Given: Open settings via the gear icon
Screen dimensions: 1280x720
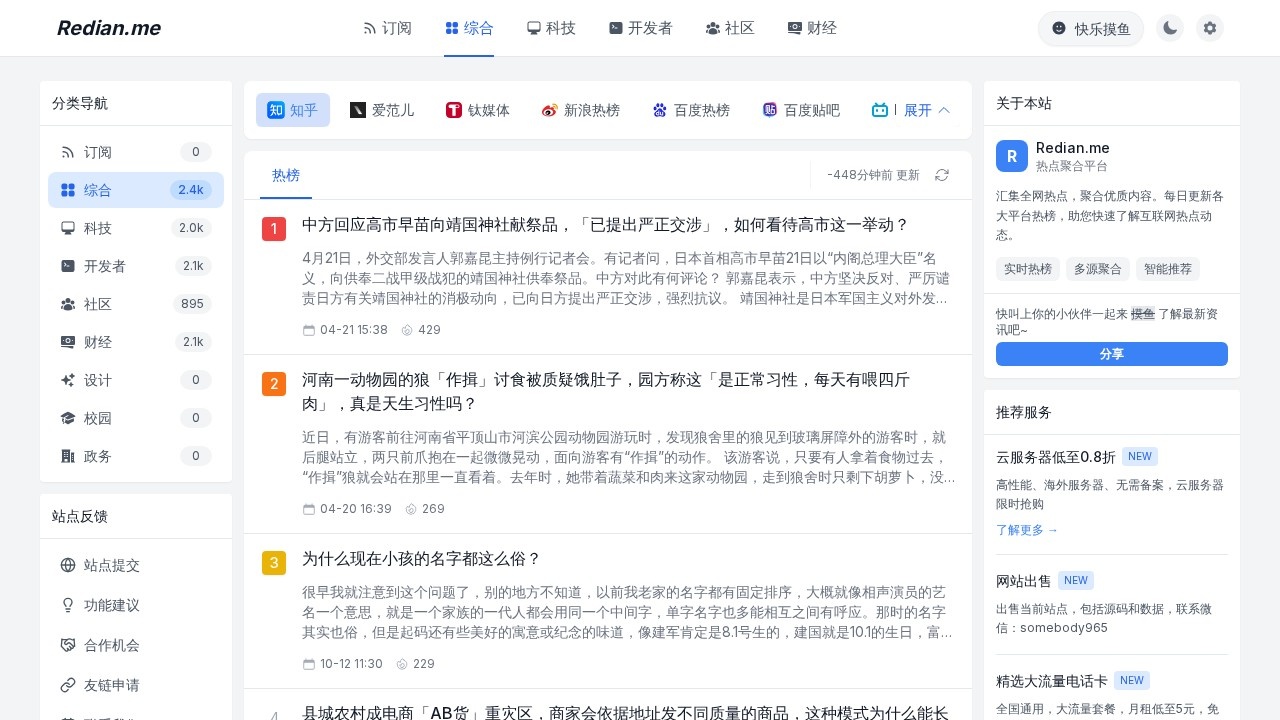Looking at the screenshot, I should pyautogui.click(x=1210, y=28).
